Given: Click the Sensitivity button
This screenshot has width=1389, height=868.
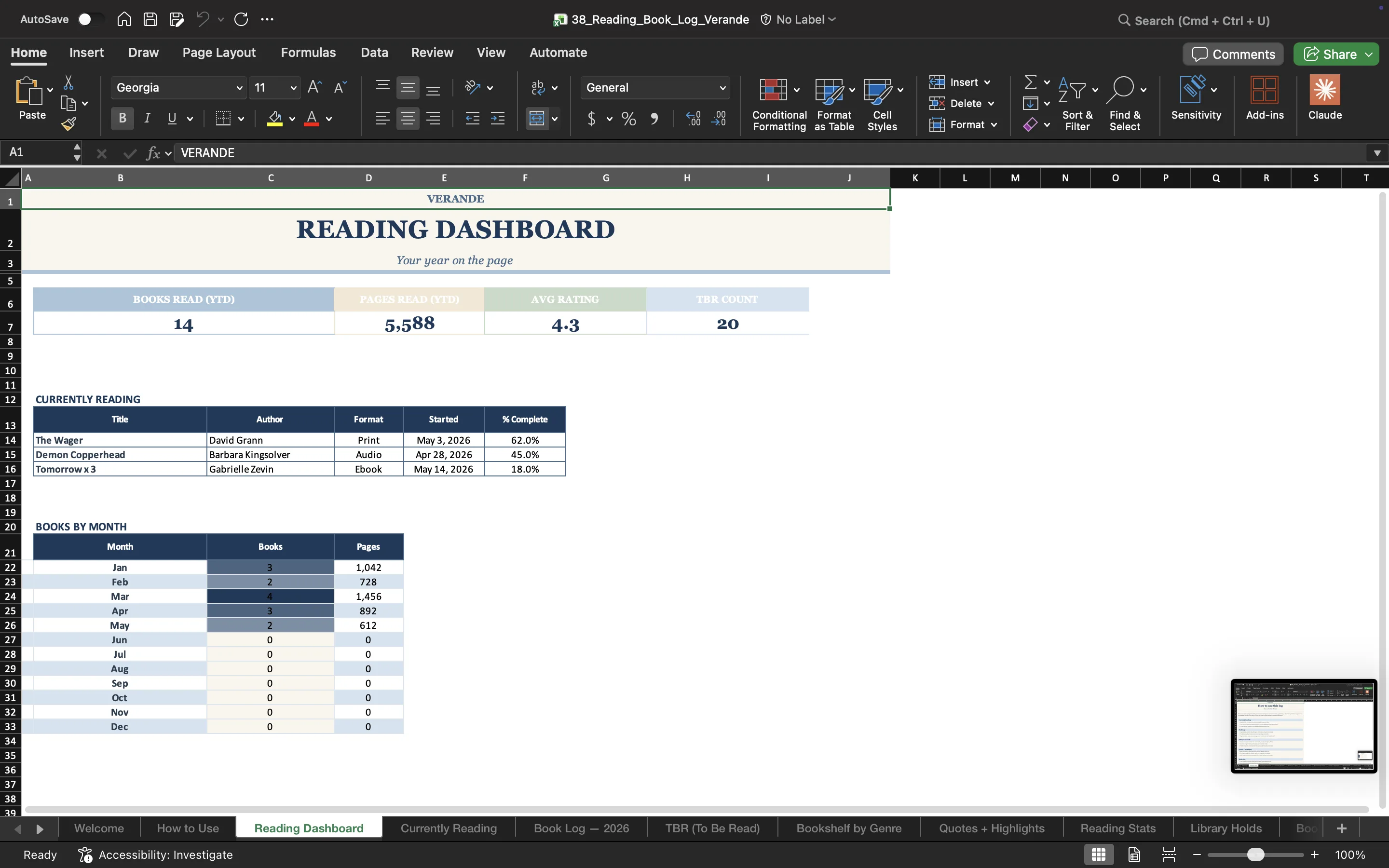Looking at the screenshot, I should [1196, 98].
